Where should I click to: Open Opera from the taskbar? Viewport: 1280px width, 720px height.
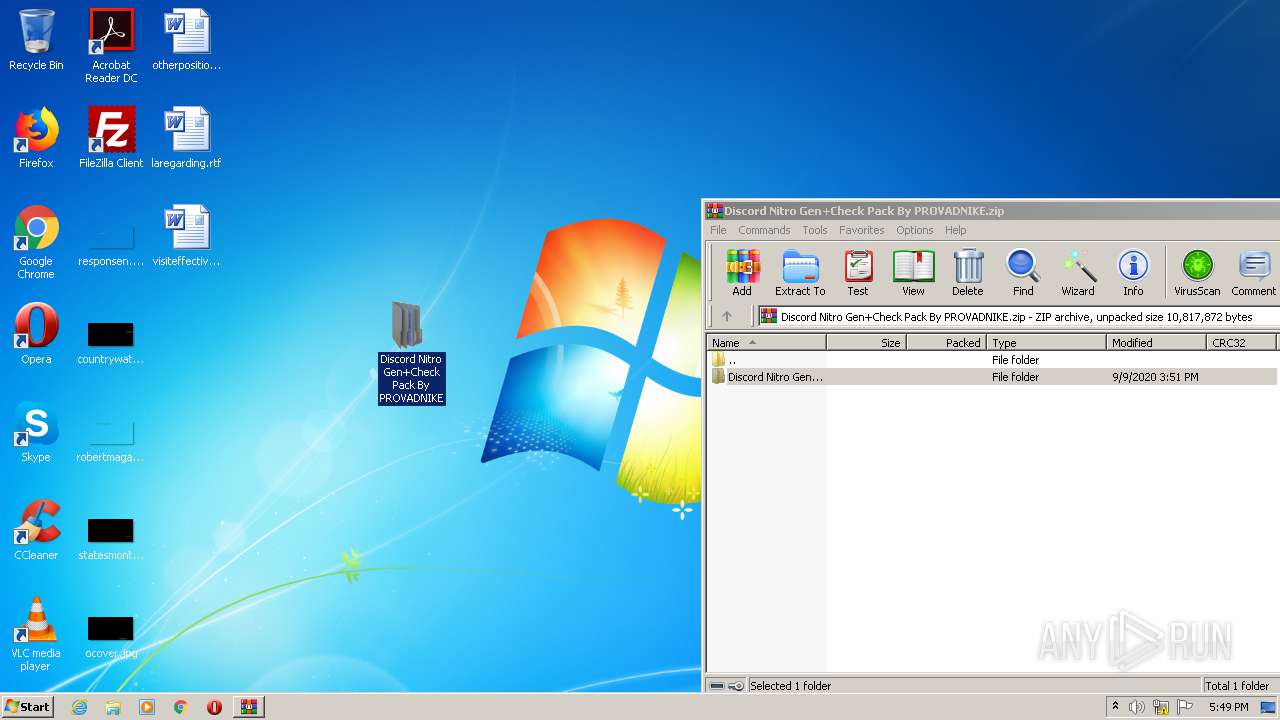[x=214, y=707]
